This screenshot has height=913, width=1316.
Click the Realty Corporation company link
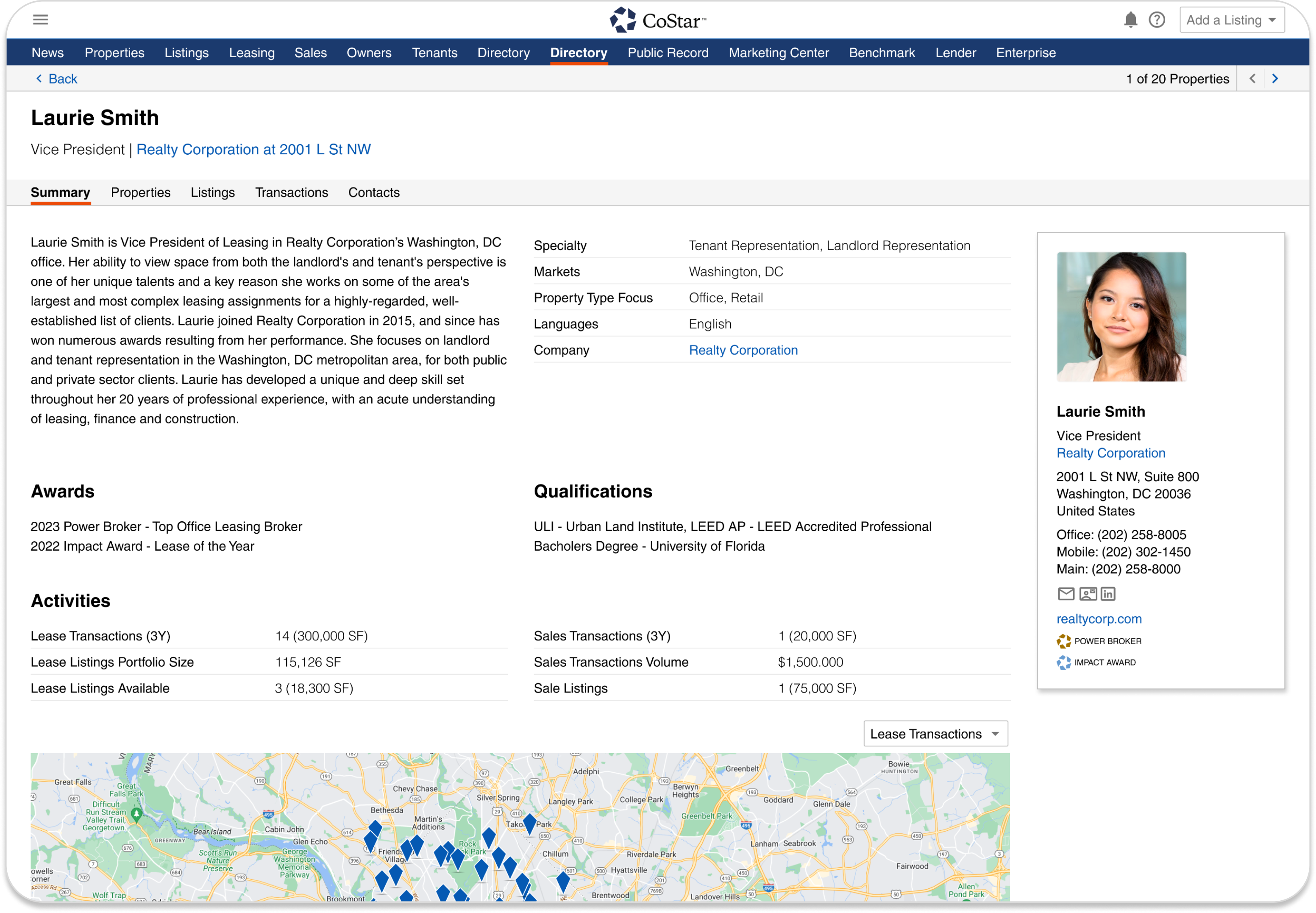pos(743,350)
